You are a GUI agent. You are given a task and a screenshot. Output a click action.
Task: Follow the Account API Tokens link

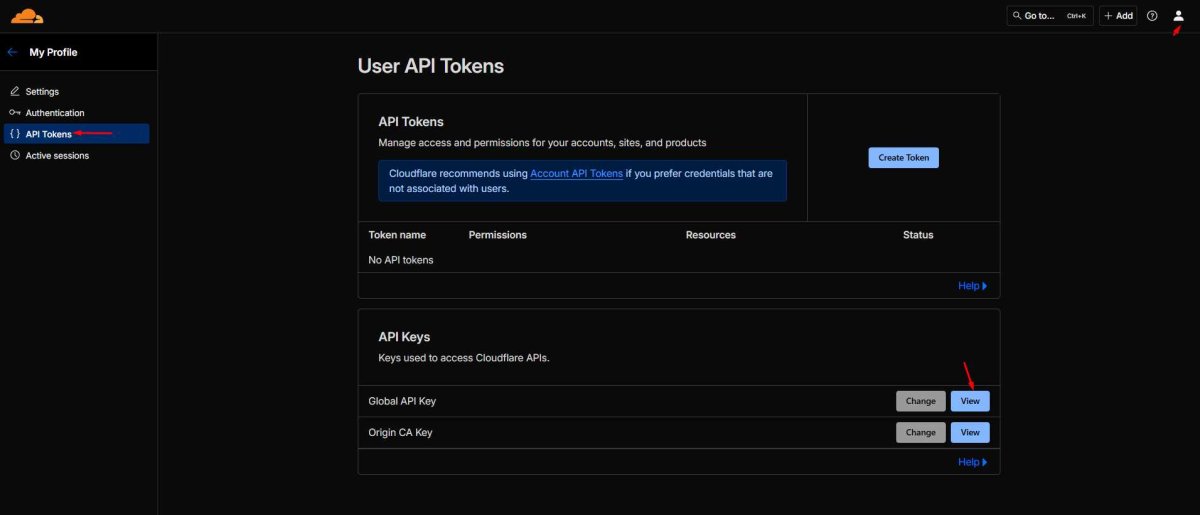576,174
